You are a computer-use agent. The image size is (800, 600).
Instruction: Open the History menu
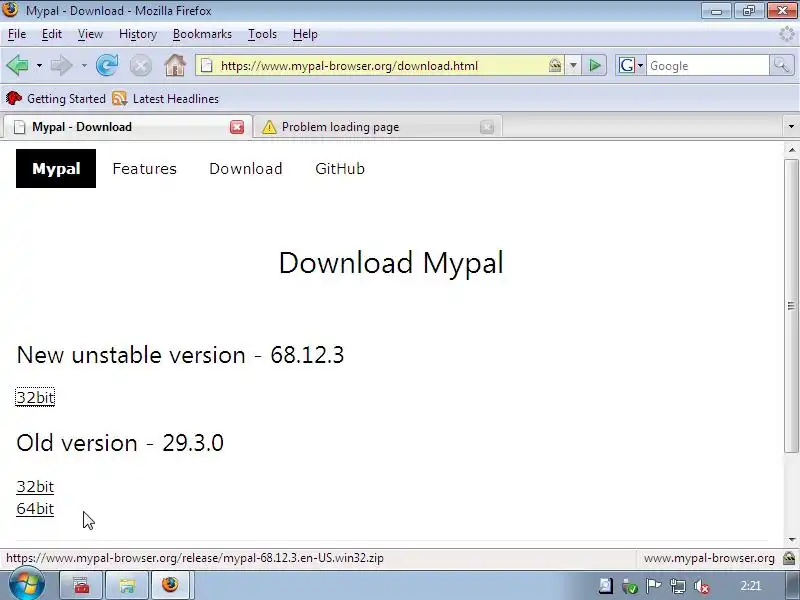pos(138,34)
